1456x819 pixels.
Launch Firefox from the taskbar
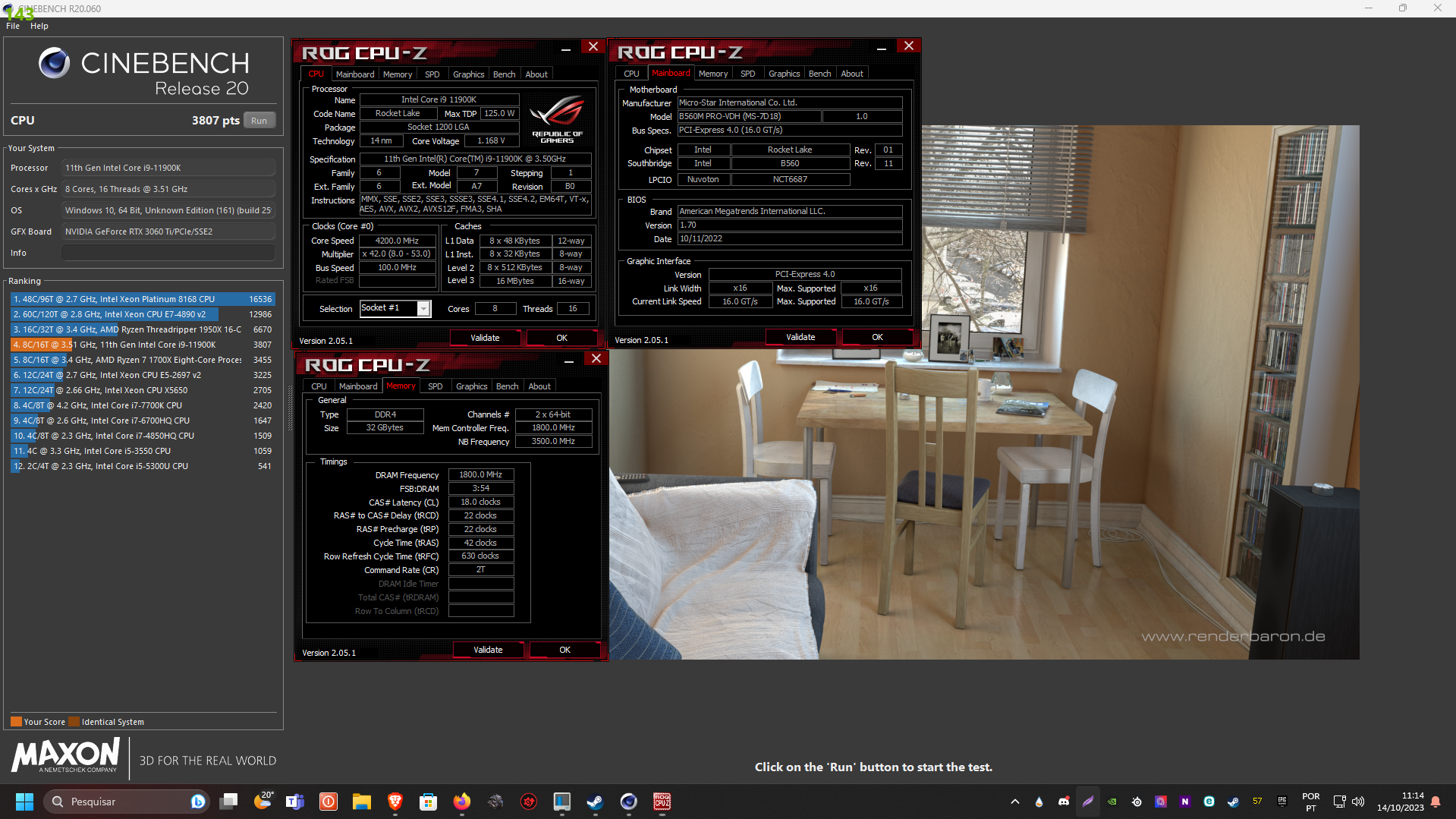coord(462,802)
